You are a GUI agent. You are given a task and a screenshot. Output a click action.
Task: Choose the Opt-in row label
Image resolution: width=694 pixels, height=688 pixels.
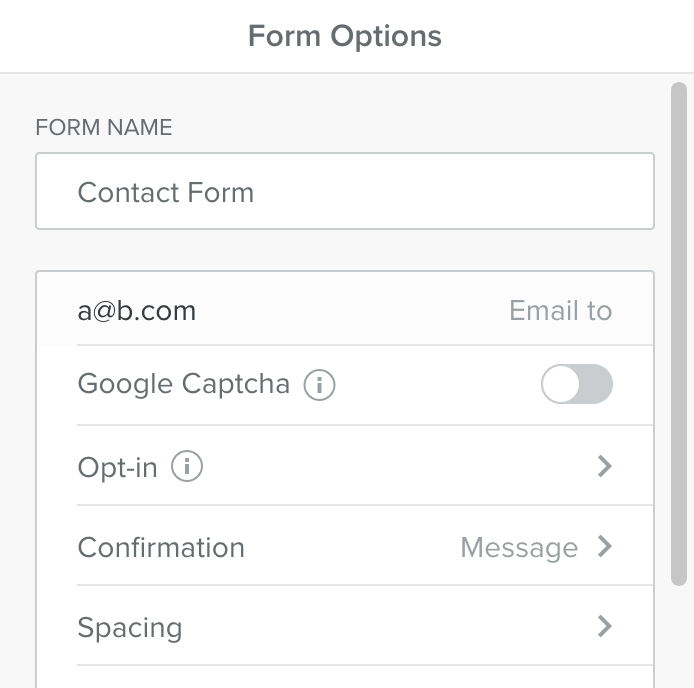click(x=118, y=468)
